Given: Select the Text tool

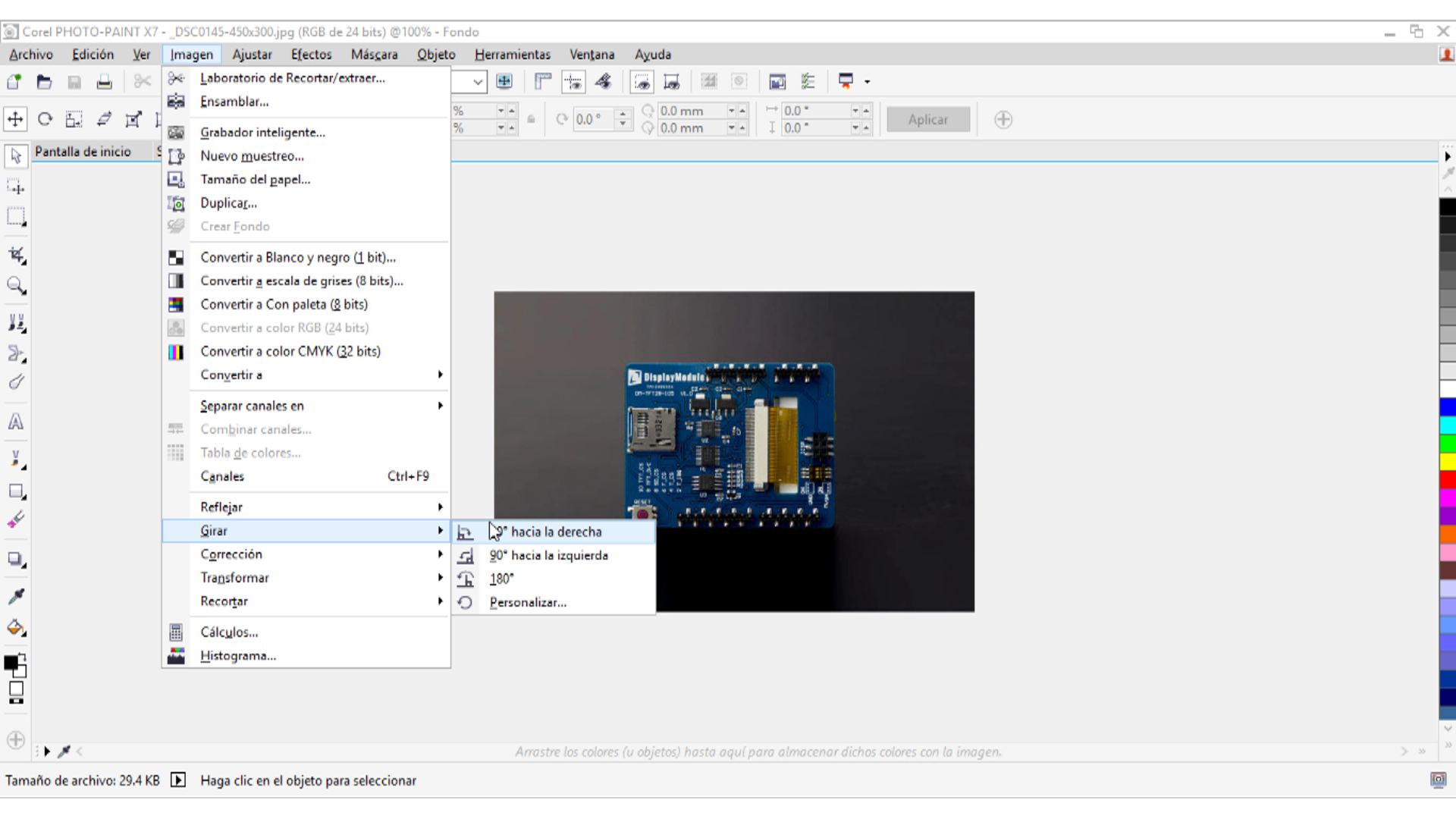Looking at the screenshot, I should (16, 422).
